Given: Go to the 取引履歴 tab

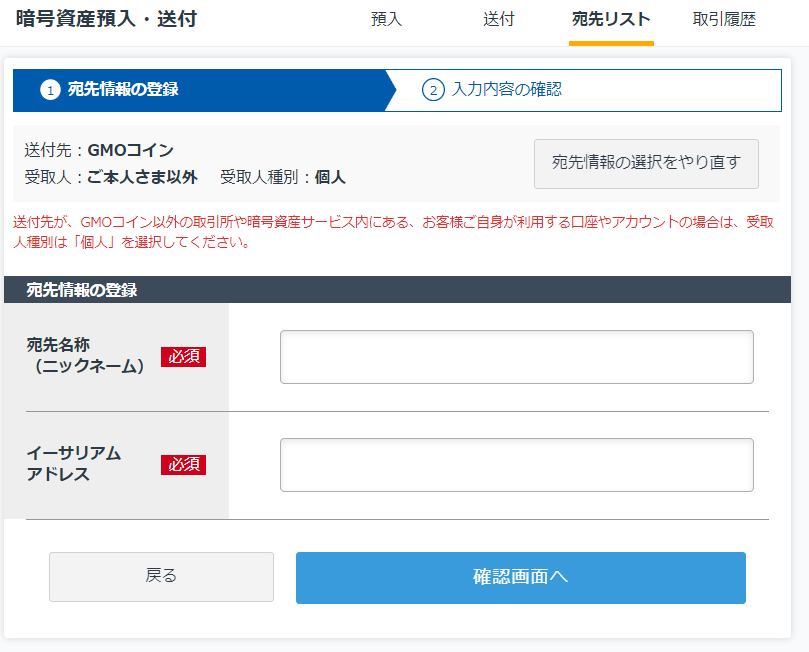Looking at the screenshot, I should click(x=724, y=19).
